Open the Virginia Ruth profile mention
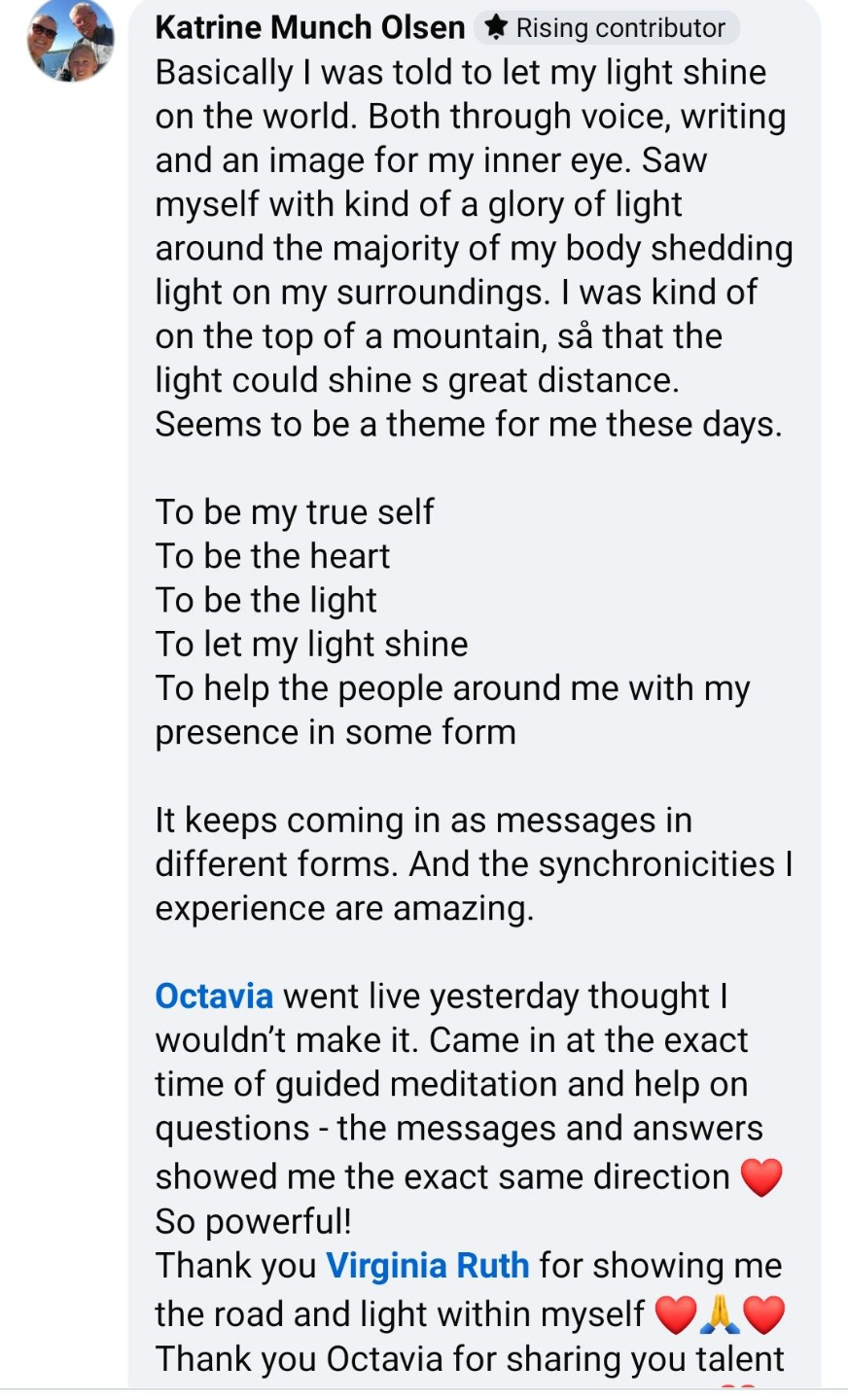This screenshot has height=1400, width=848. click(427, 1265)
